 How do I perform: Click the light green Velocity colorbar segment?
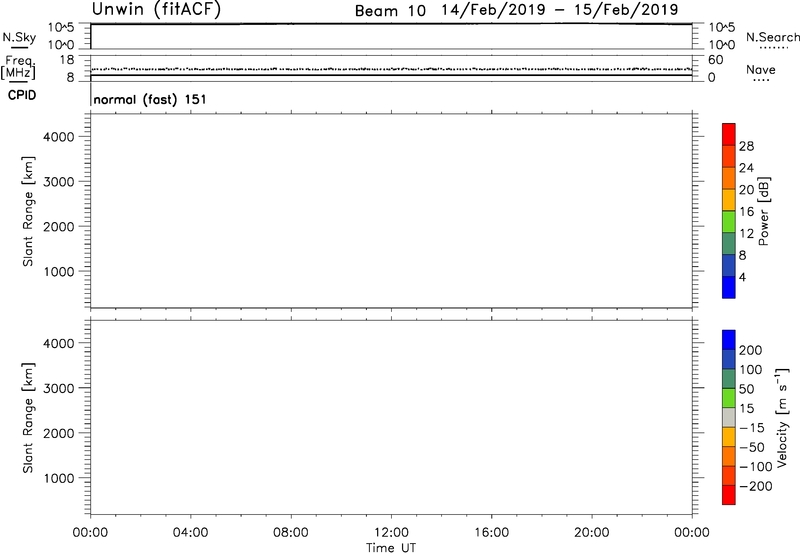tap(729, 398)
